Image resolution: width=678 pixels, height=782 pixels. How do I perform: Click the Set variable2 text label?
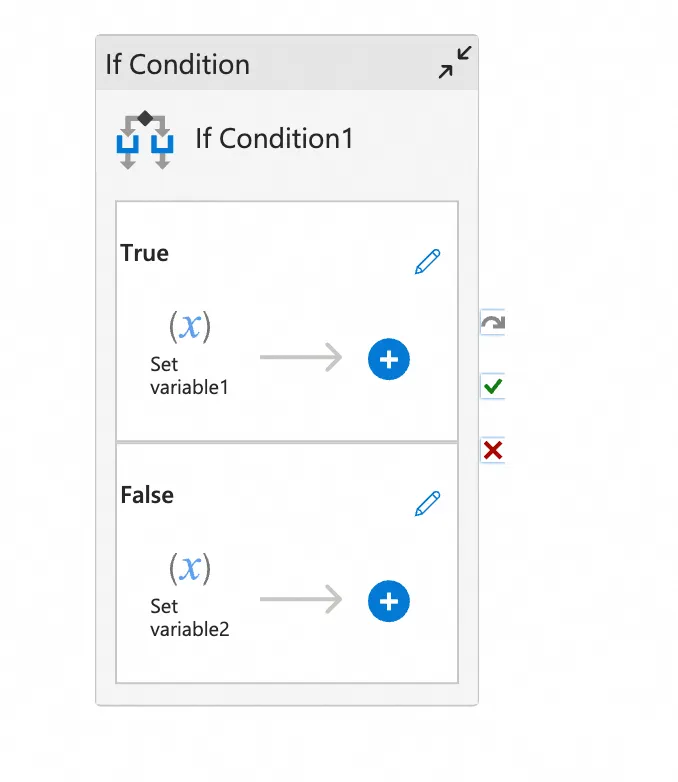coord(189,617)
